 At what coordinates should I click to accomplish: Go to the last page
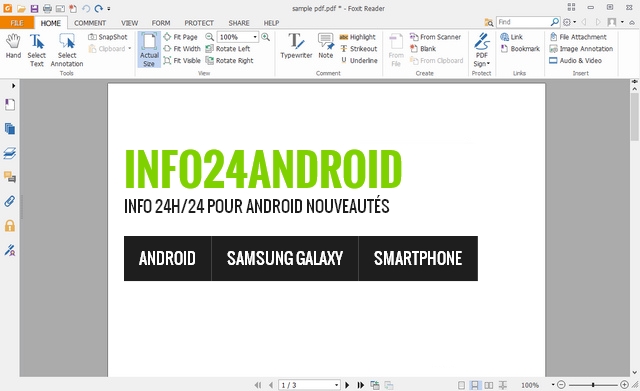pos(360,385)
